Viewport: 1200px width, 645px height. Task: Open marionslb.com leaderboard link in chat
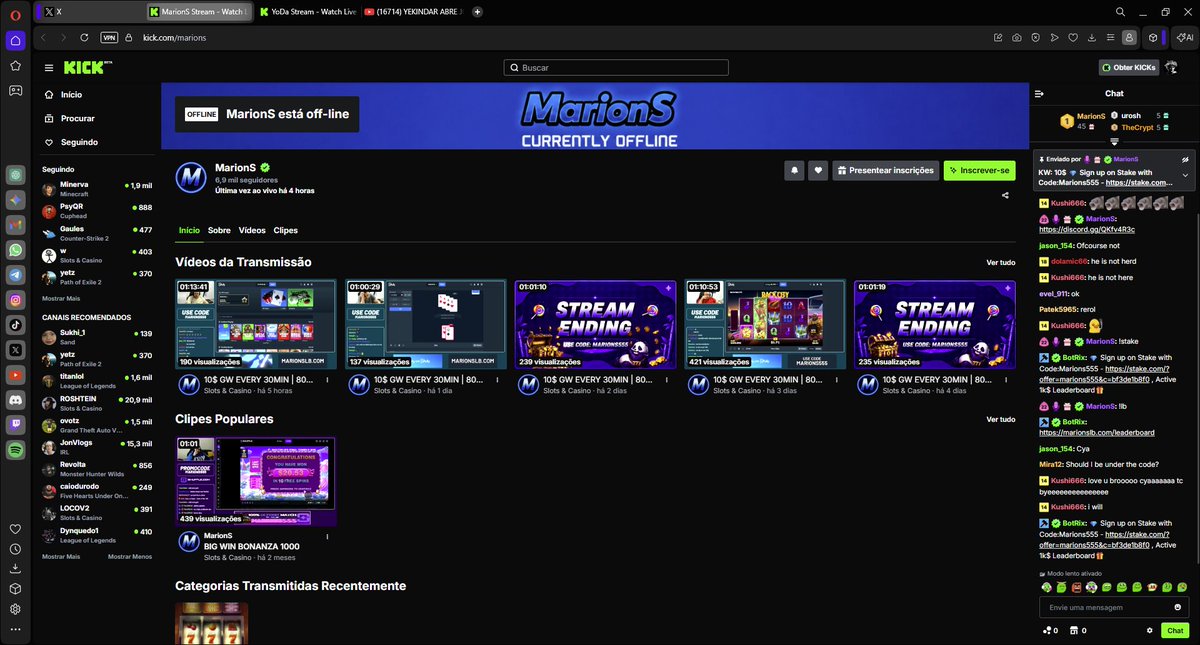(x=1097, y=433)
